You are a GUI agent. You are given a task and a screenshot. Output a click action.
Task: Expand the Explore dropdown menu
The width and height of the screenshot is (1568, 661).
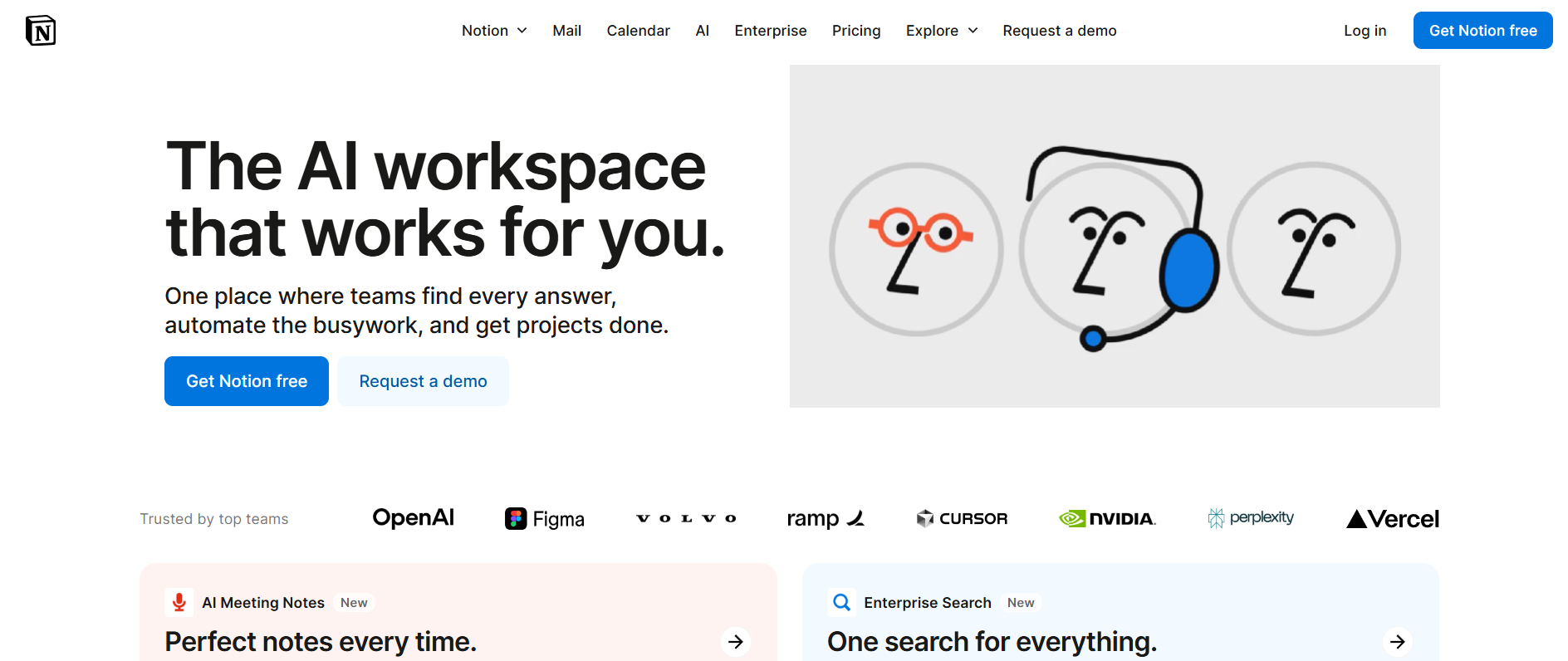click(942, 31)
